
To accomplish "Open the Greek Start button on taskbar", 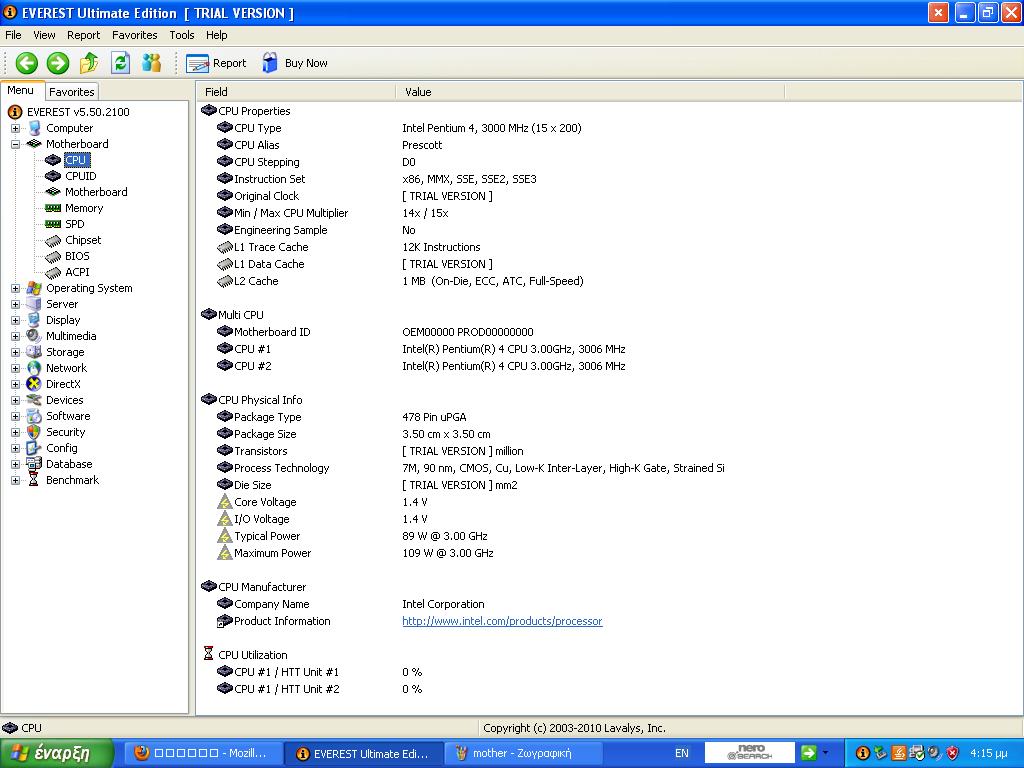I will pyautogui.click(x=57, y=753).
